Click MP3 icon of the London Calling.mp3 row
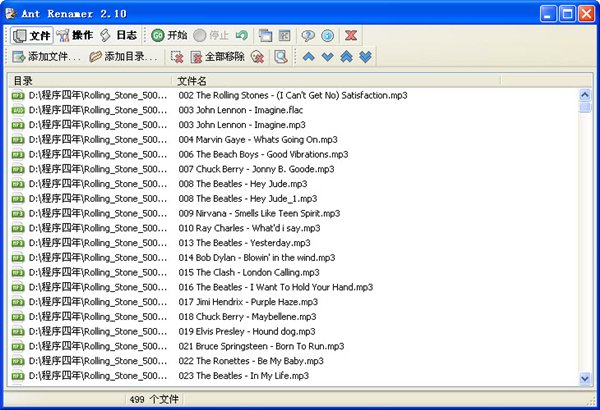Viewport: 600px width, 410px height. coord(18,273)
